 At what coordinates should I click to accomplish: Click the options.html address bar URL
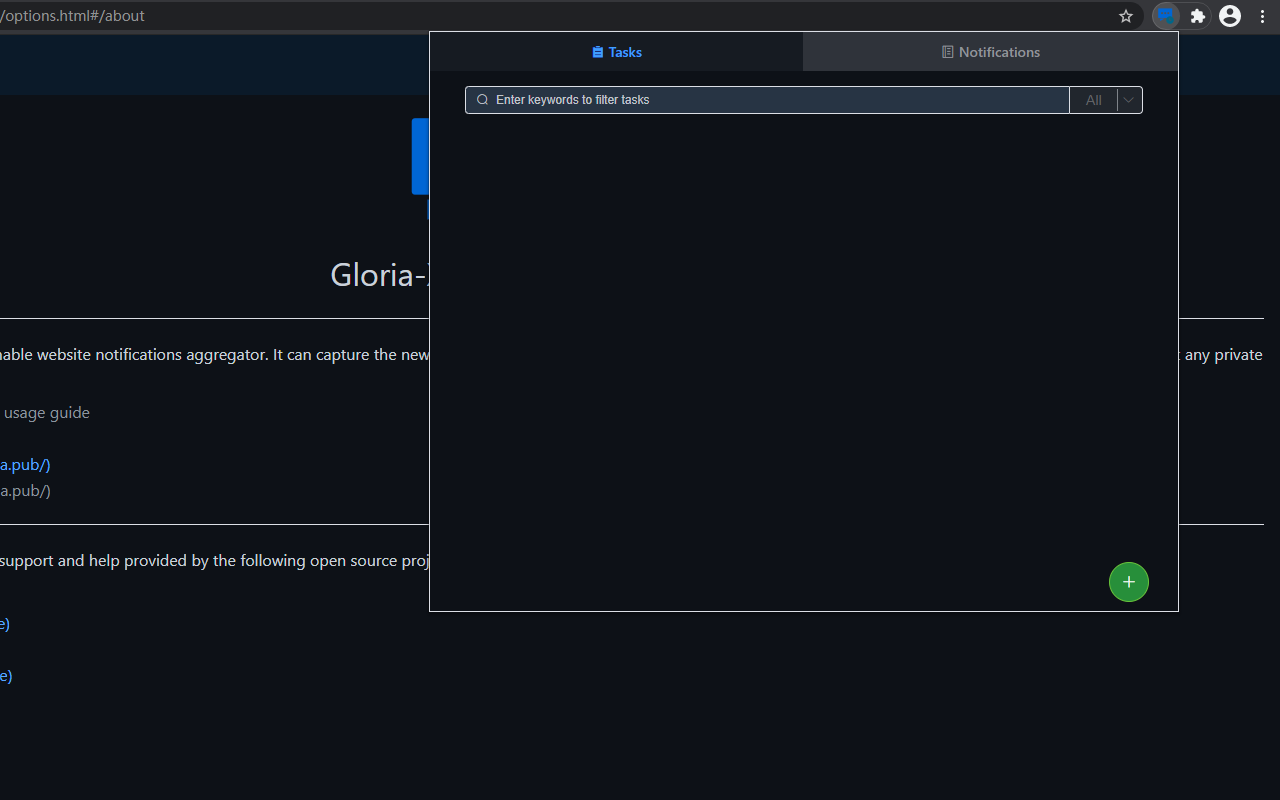click(73, 16)
